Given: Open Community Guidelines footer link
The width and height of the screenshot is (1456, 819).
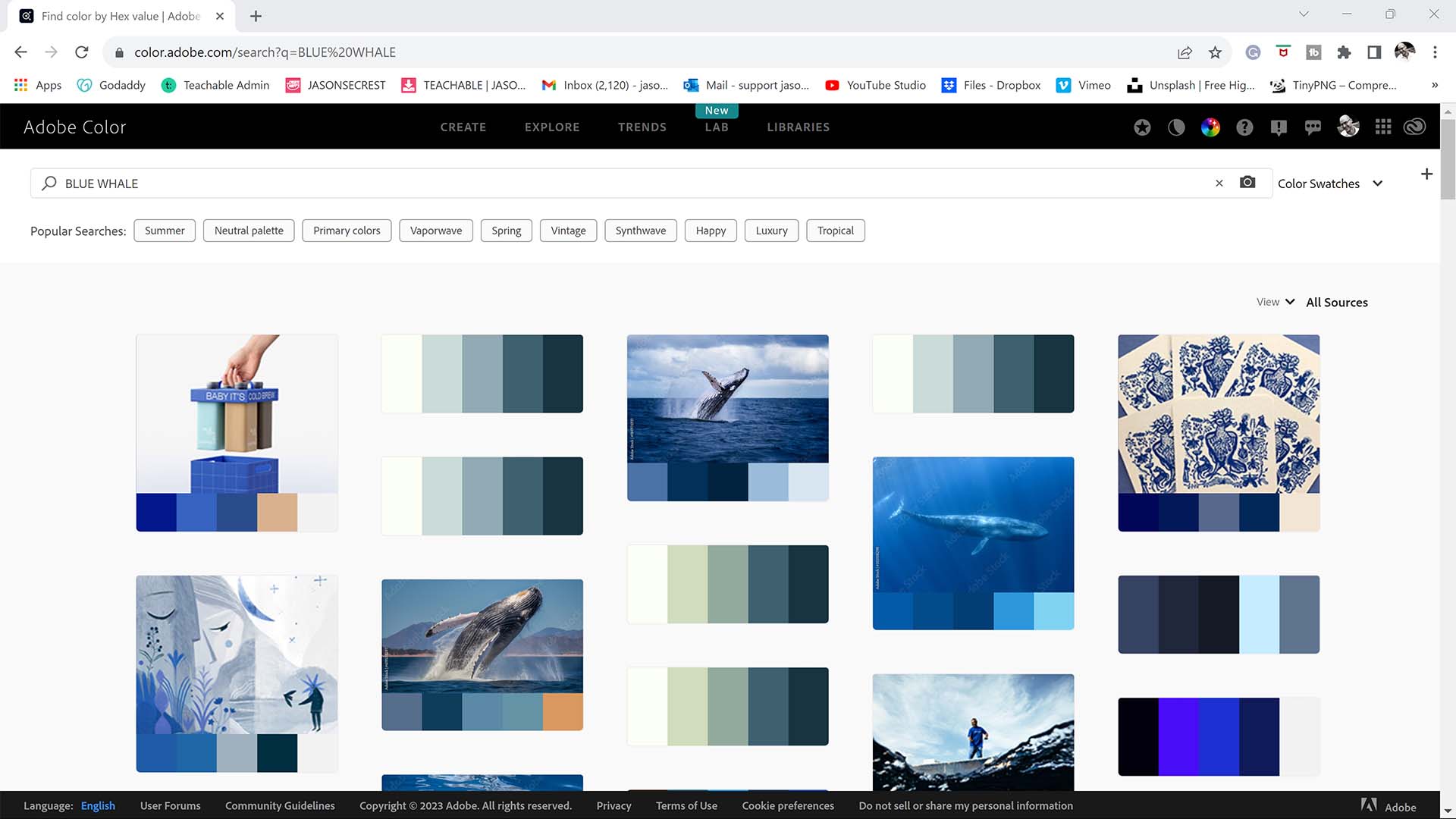Looking at the screenshot, I should coord(280,805).
